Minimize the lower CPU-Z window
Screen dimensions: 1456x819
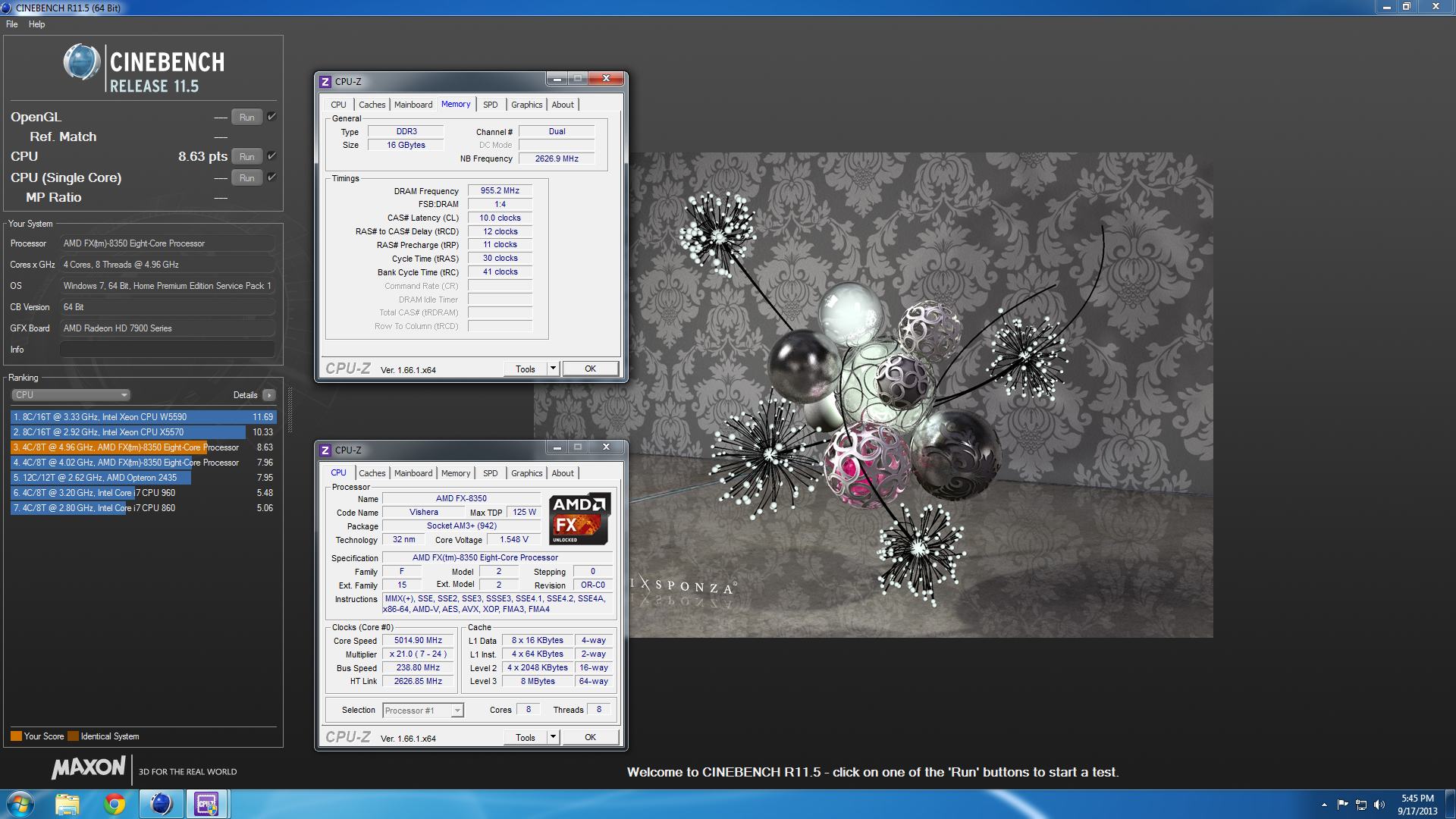557,447
